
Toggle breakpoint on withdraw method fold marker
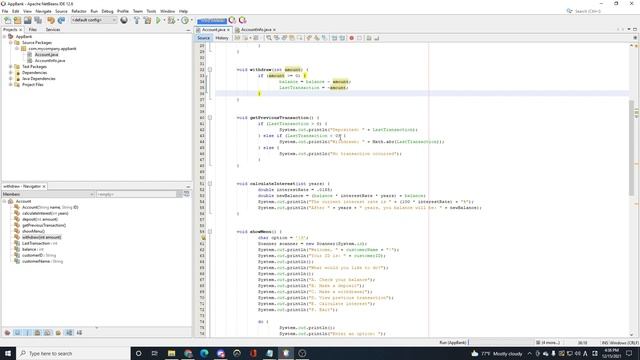[x=210, y=70]
